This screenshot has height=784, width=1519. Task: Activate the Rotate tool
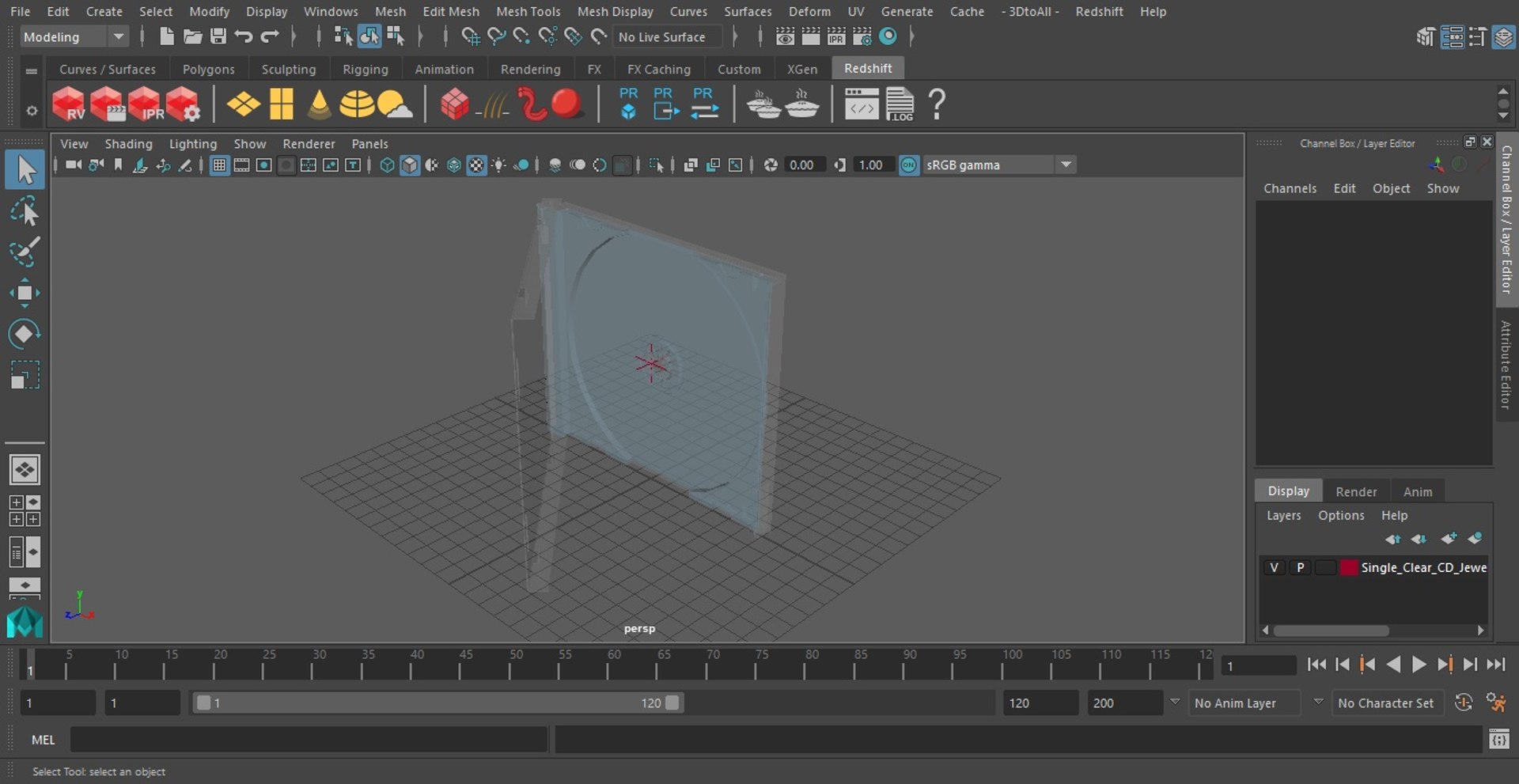point(25,334)
